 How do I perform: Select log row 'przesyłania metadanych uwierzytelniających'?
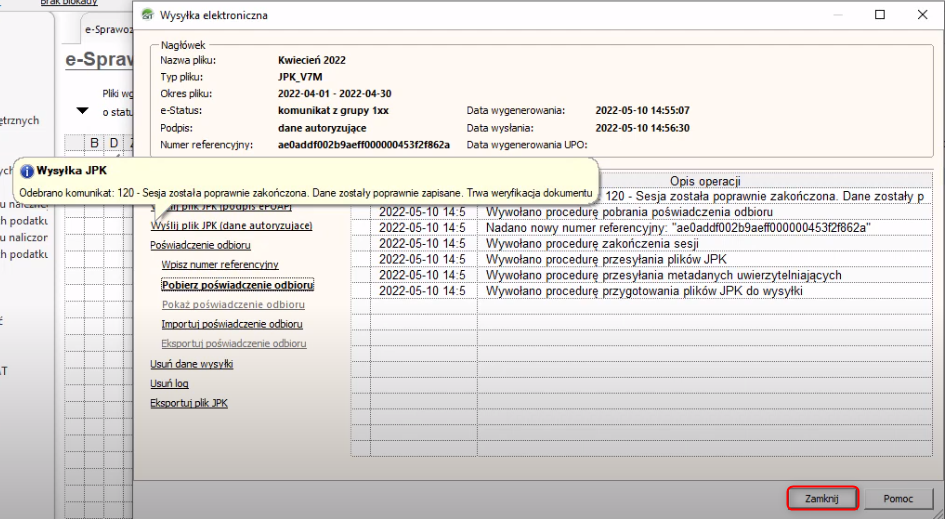(641, 275)
